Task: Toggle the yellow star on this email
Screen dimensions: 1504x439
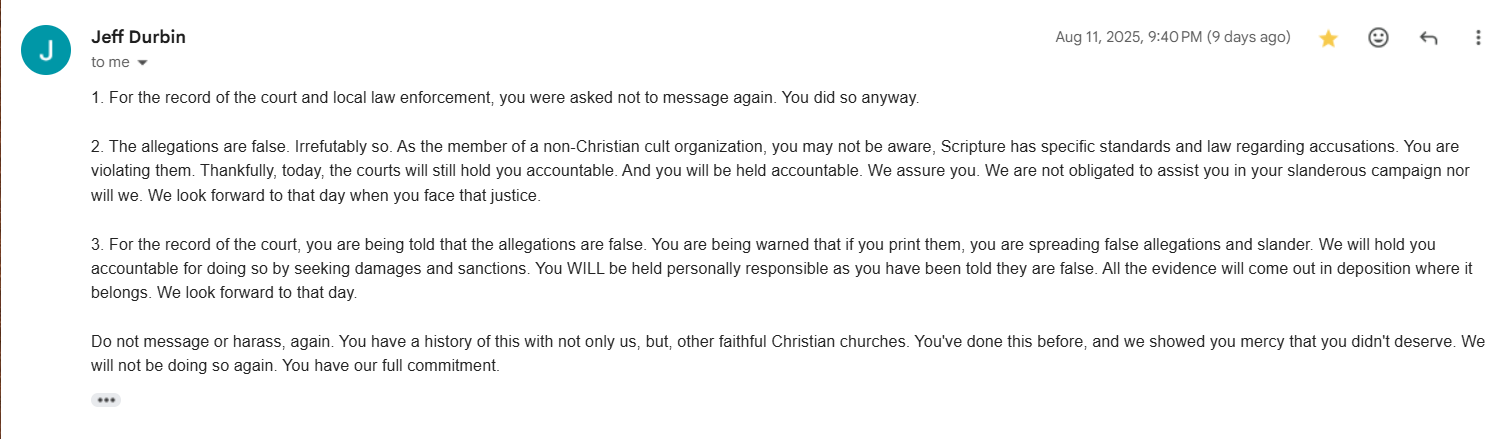Action: coord(1328,38)
